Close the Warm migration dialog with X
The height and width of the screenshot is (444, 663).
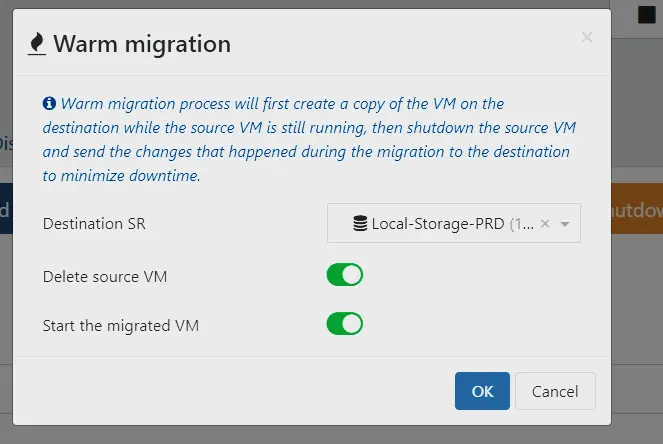coord(586,38)
